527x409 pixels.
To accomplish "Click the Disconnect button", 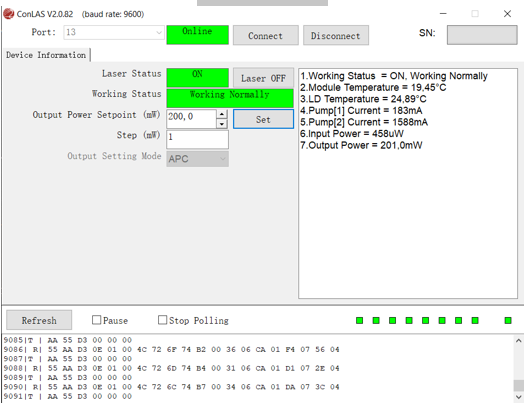I will (x=336, y=35).
